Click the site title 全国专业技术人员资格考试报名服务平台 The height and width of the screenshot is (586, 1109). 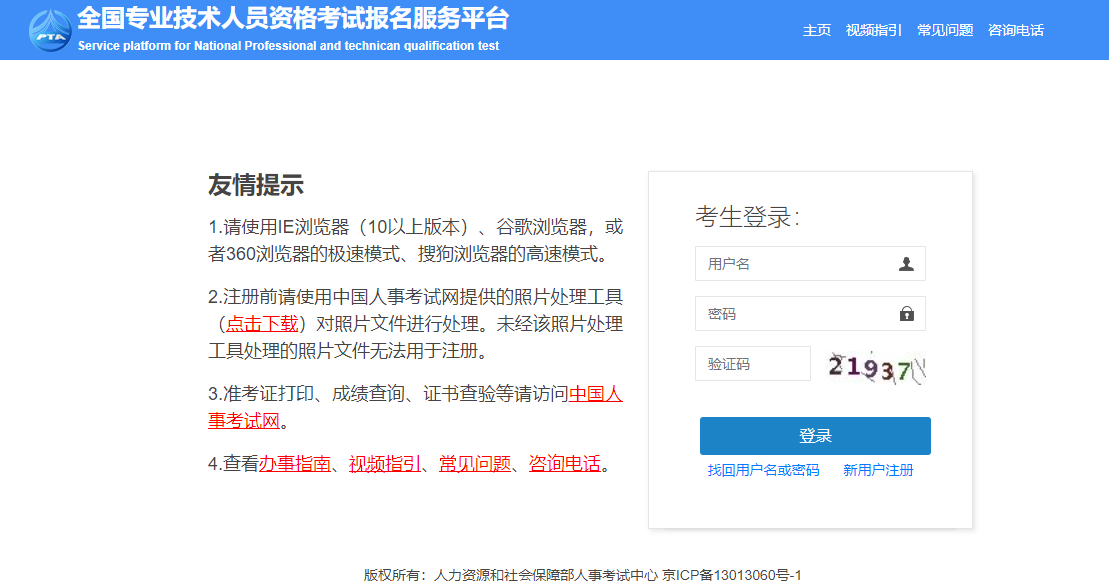[293, 18]
